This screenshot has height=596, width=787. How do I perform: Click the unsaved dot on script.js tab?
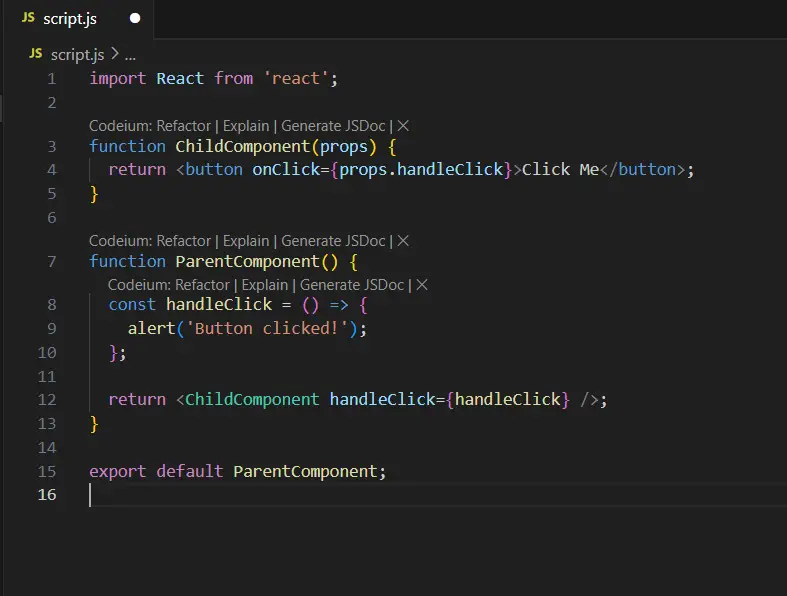coord(135,19)
